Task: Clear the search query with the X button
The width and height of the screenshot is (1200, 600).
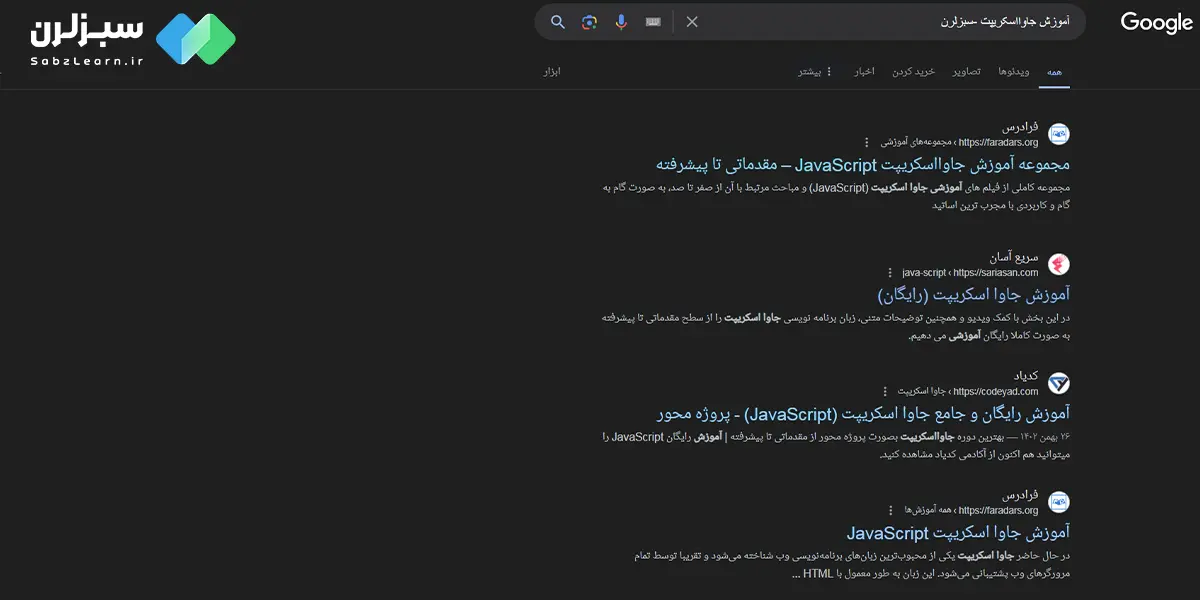Action: coord(692,20)
